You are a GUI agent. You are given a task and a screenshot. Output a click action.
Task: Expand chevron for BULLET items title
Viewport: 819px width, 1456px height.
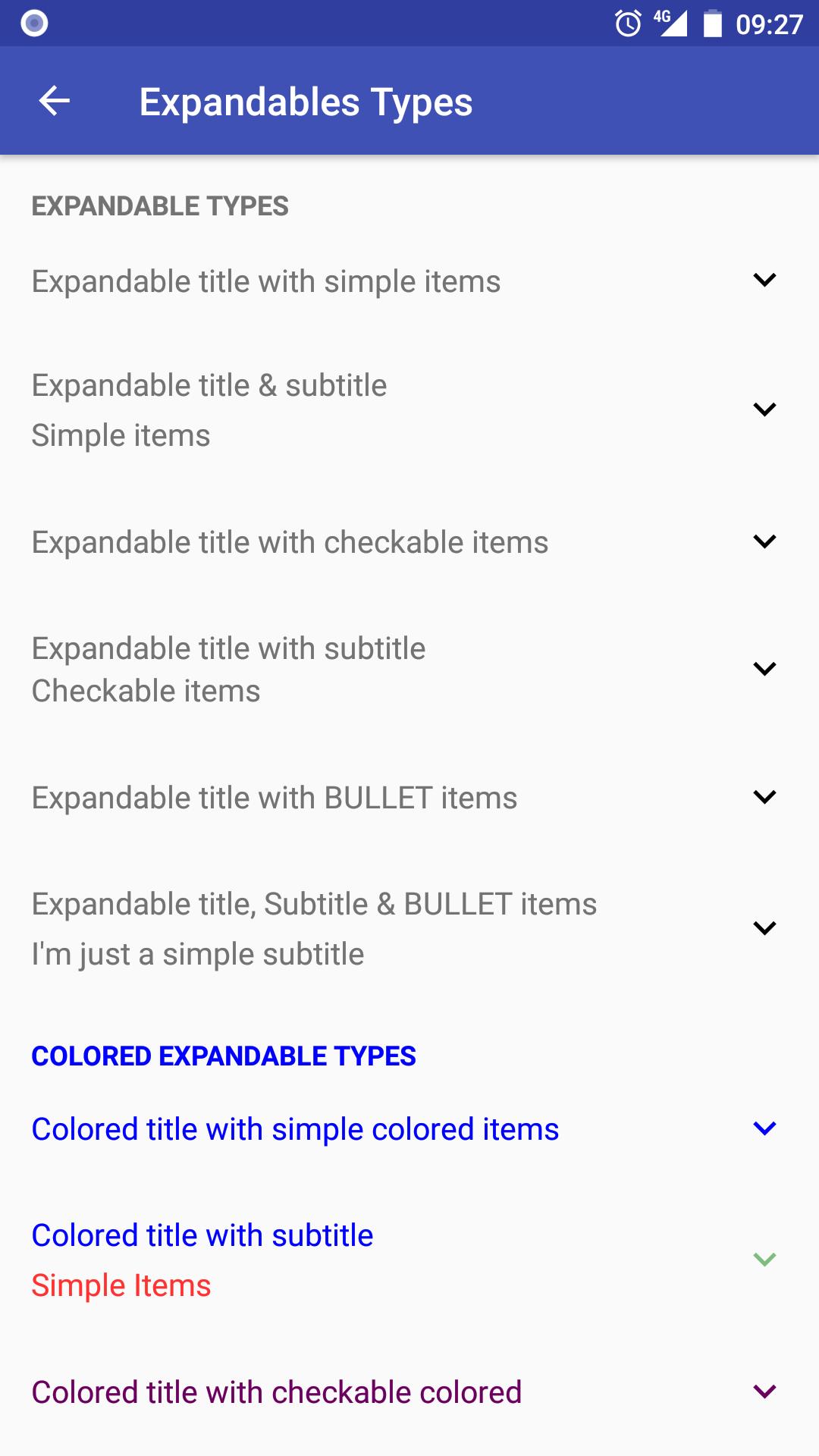(764, 797)
